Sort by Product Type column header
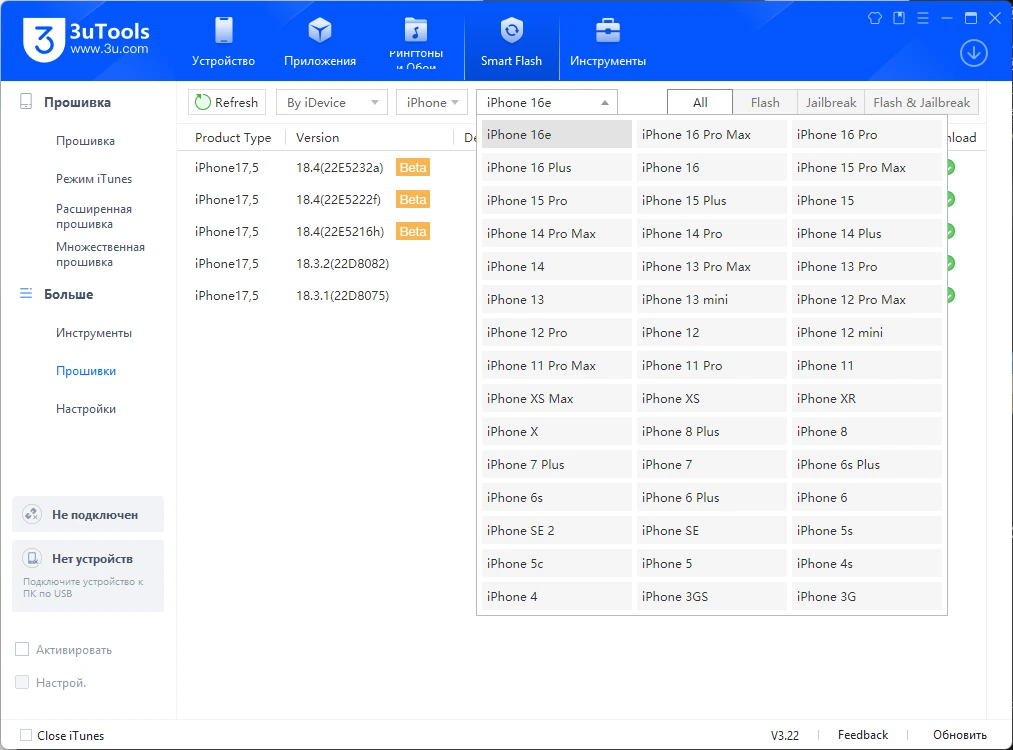 click(233, 138)
